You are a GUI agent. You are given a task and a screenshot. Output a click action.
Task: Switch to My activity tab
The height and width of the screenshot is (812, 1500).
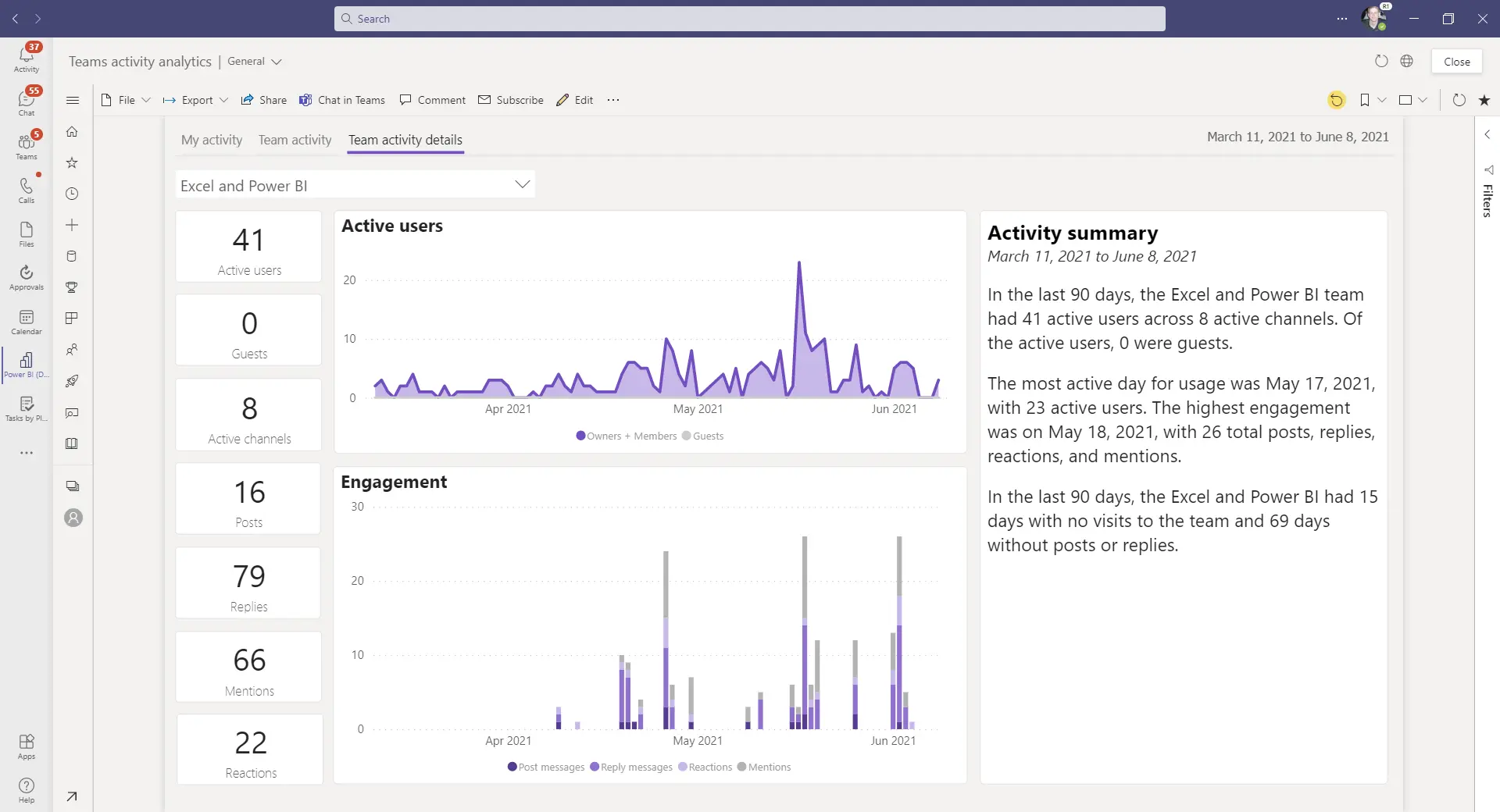tap(212, 140)
